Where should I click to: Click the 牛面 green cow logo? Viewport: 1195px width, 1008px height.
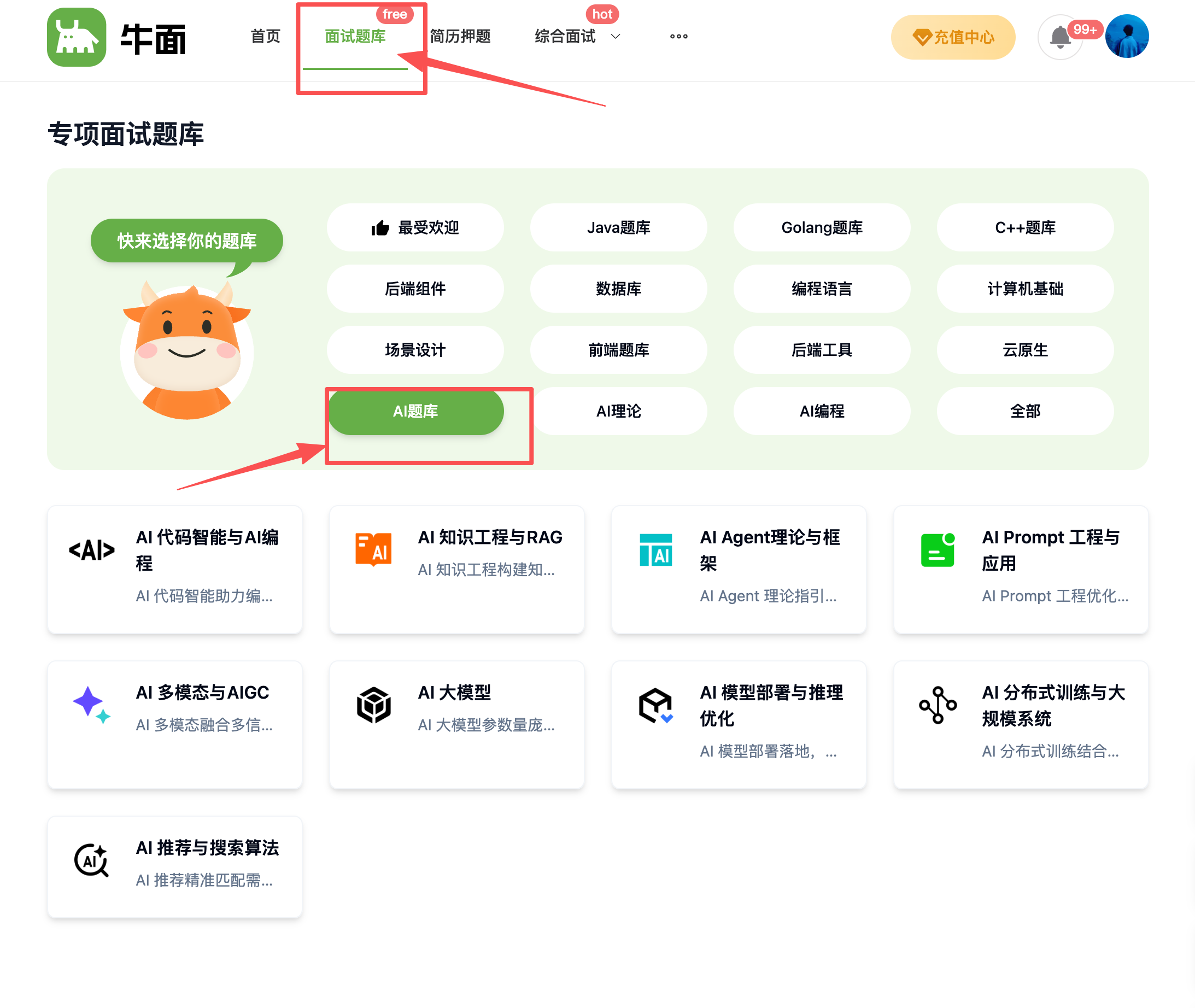point(77,38)
